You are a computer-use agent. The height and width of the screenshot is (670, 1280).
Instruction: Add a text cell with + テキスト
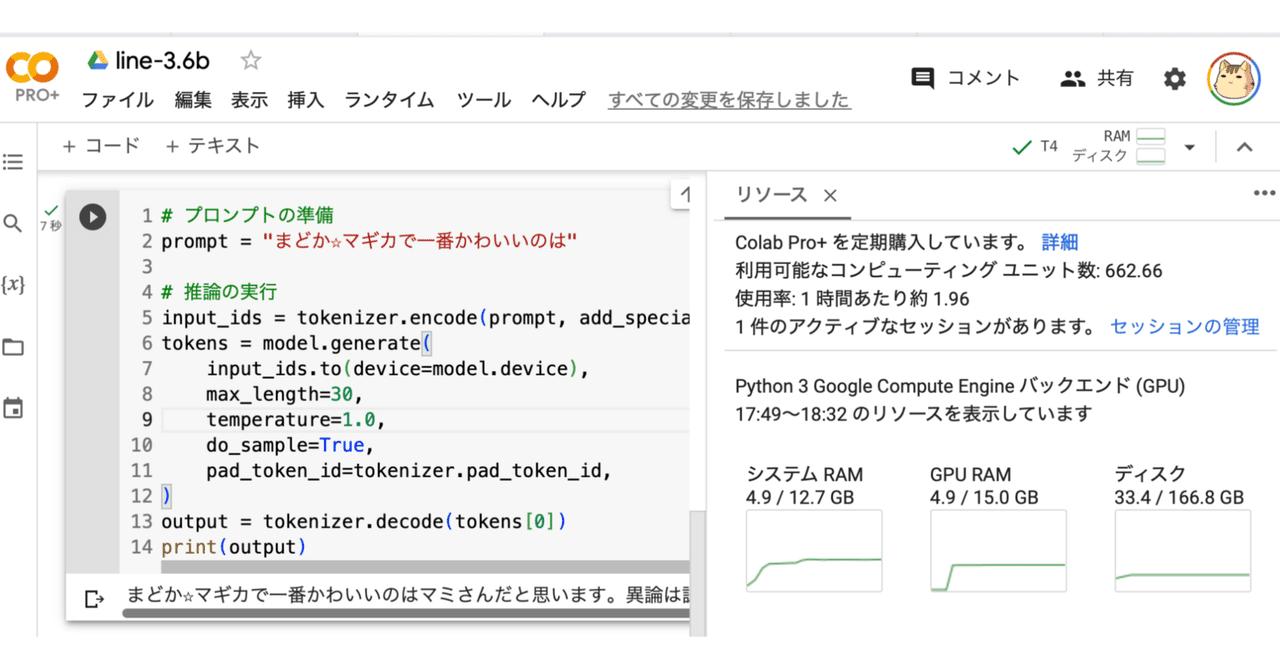click(212, 146)
